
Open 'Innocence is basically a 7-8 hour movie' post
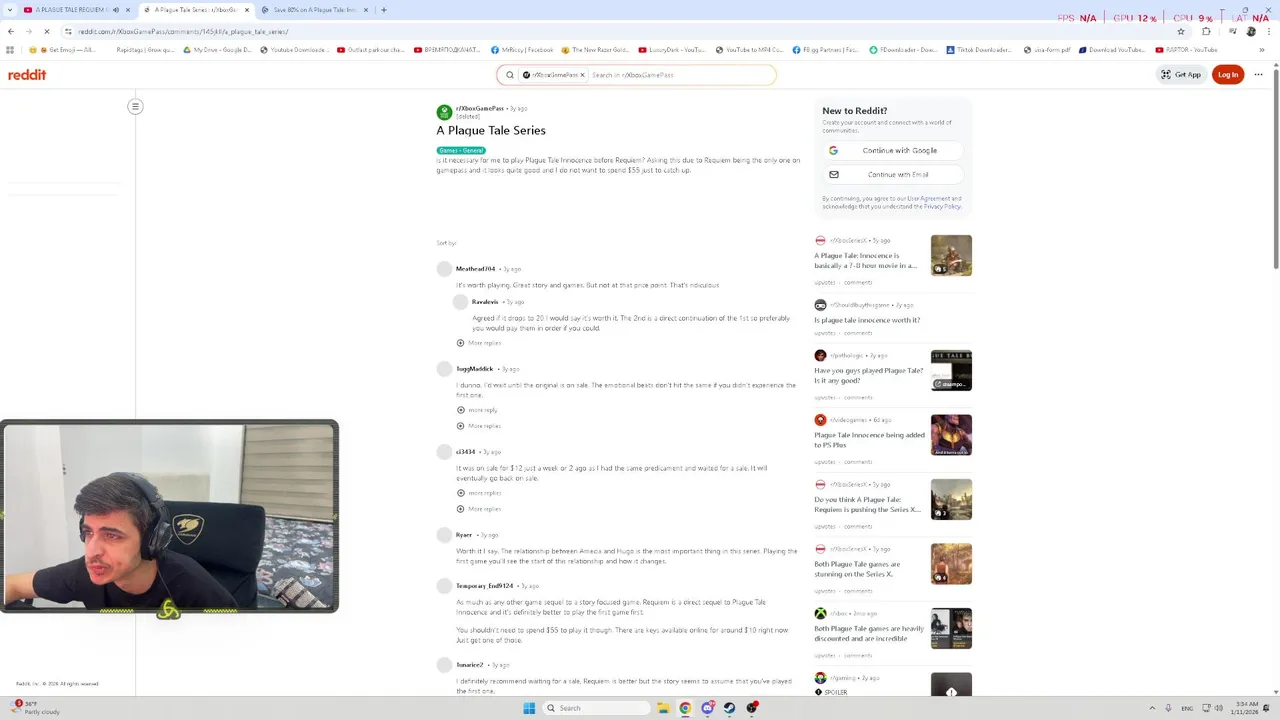(865, 260)
